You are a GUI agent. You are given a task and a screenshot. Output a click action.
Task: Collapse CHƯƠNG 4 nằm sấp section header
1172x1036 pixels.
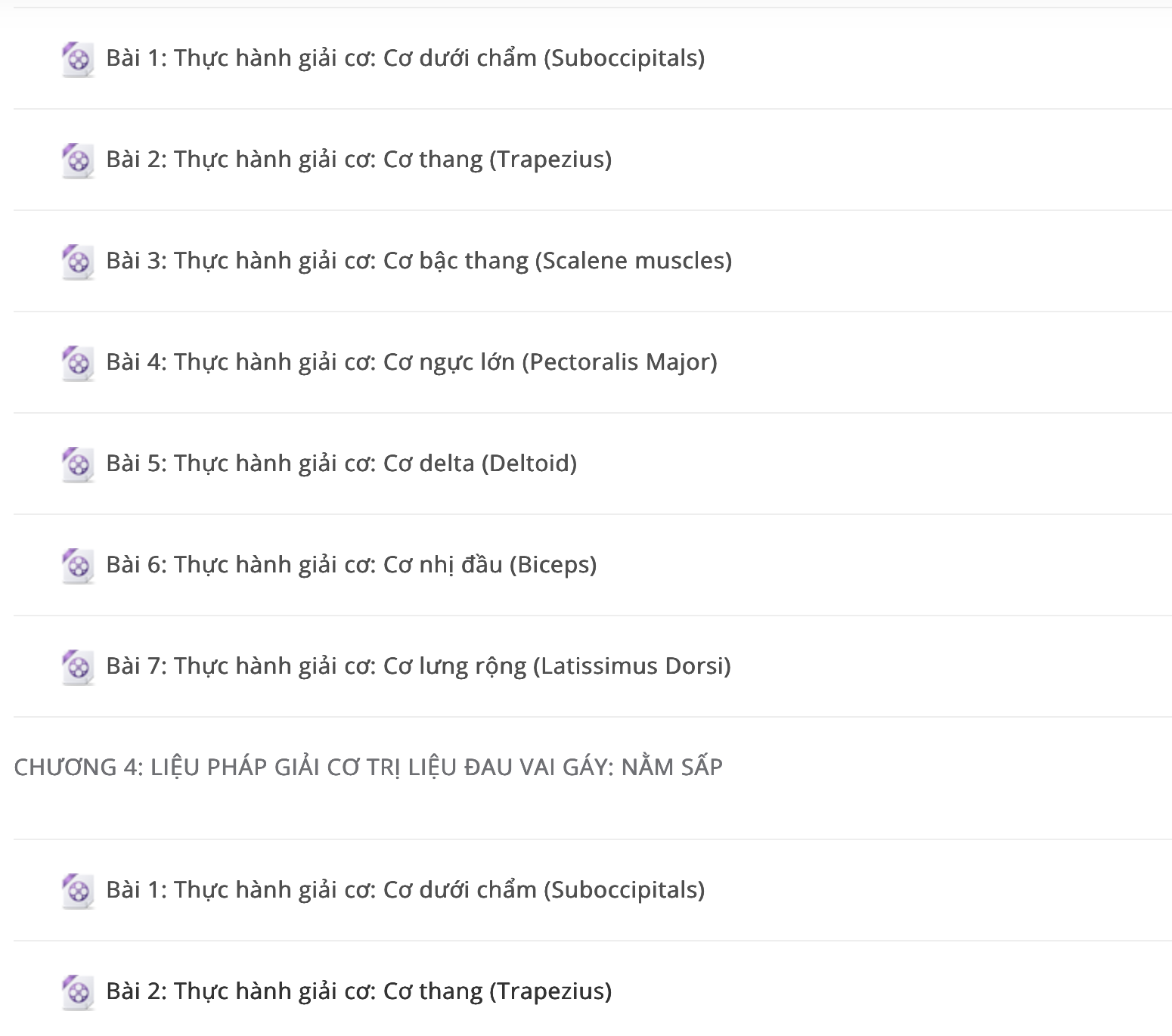coord(368,767)
